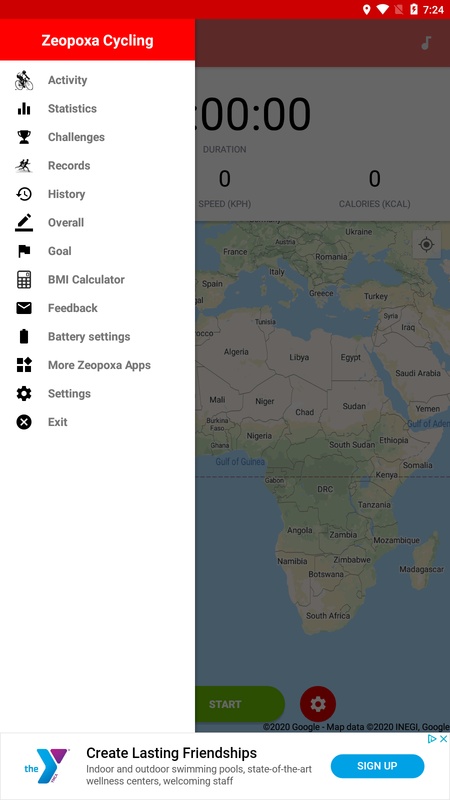
Task: Open the red gear settings button
Action: (x=318, y=704)
